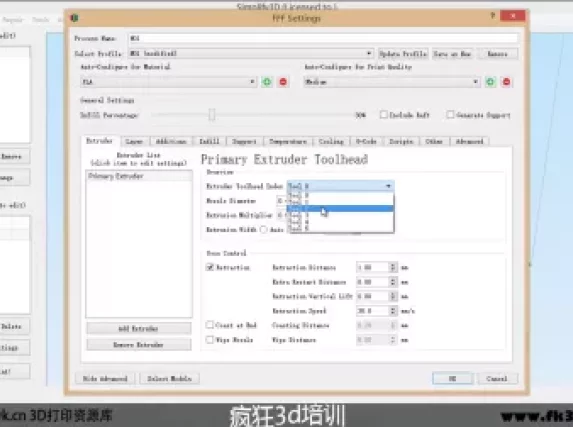Click the Update Profile button
Screen dimensions: 573x427
click(403, 54)
